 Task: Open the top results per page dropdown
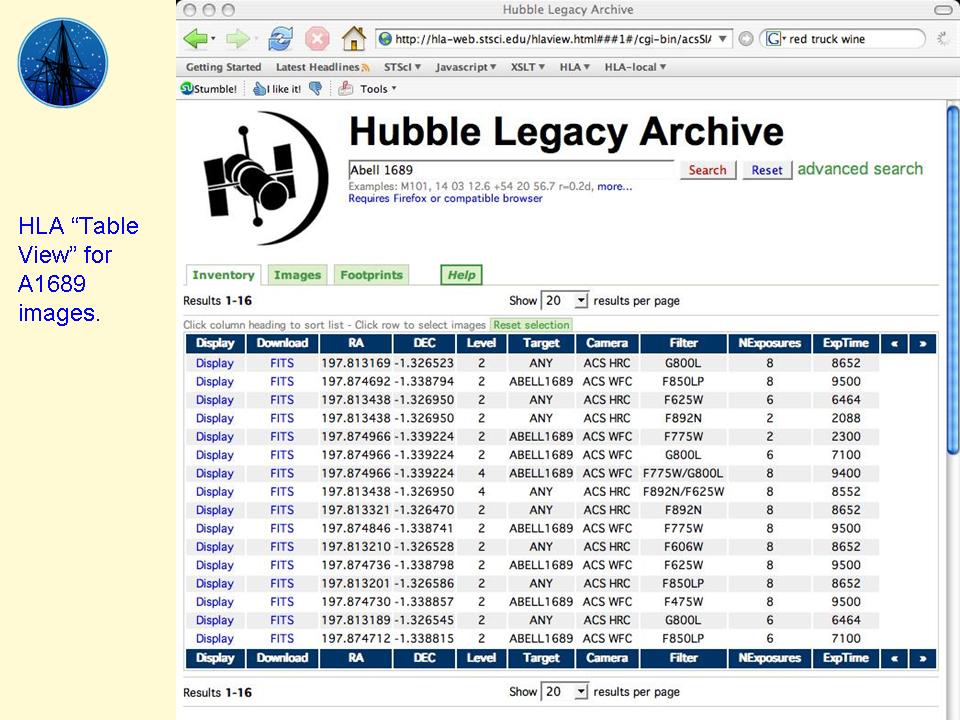click(x=565, y=300)
